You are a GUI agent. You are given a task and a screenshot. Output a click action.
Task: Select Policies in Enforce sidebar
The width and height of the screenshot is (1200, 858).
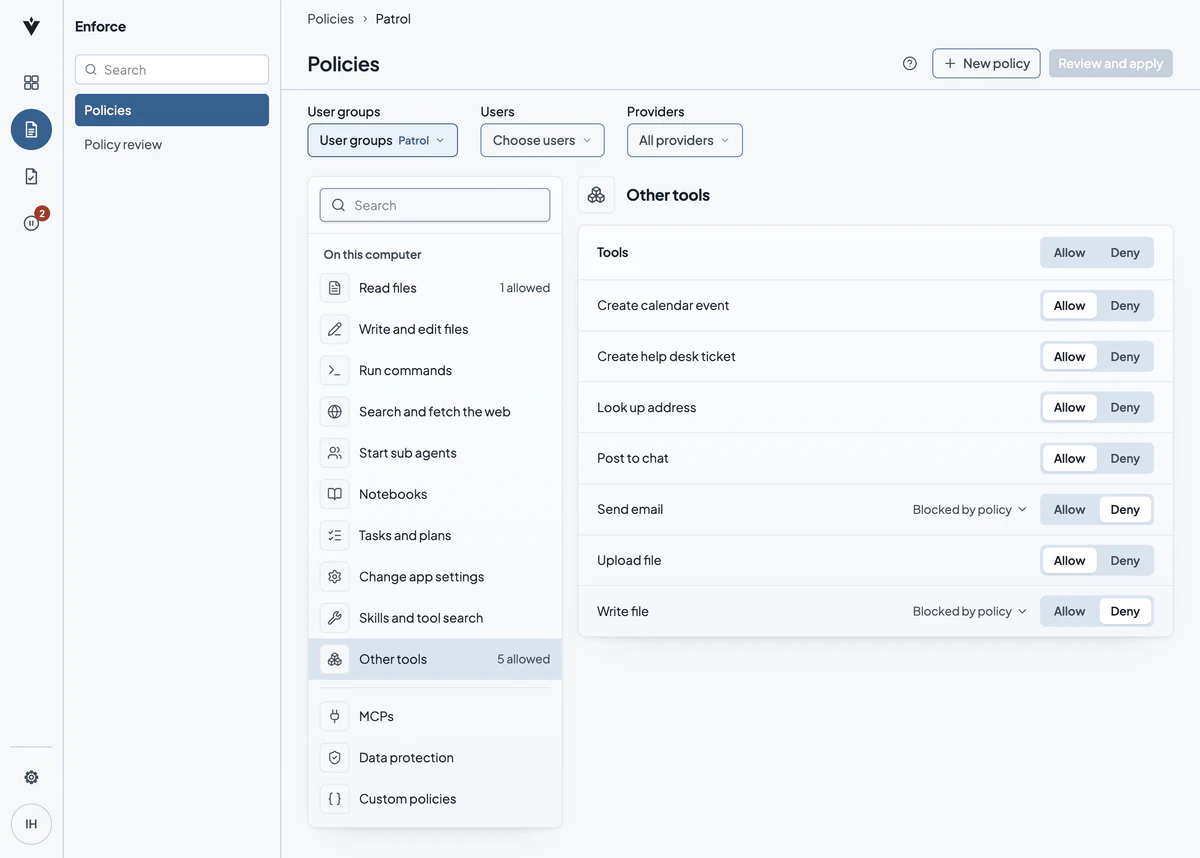[x=172, y=110]
